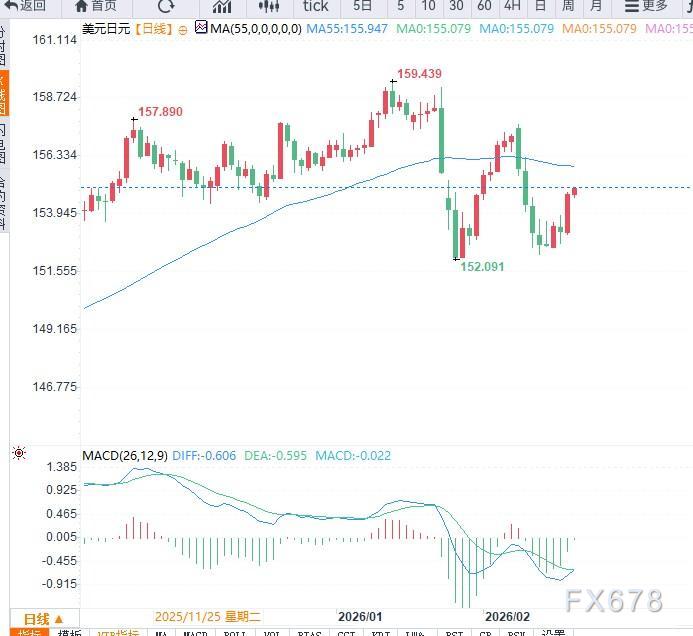Go to 首页 home page
This screenshot has height=636, width=693.
[96, 6]
